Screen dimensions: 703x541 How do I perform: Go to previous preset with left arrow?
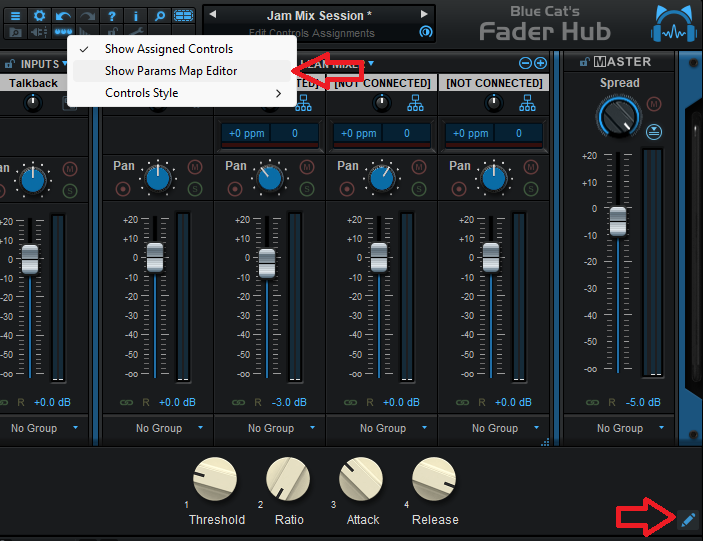click(x=213, y=14)
